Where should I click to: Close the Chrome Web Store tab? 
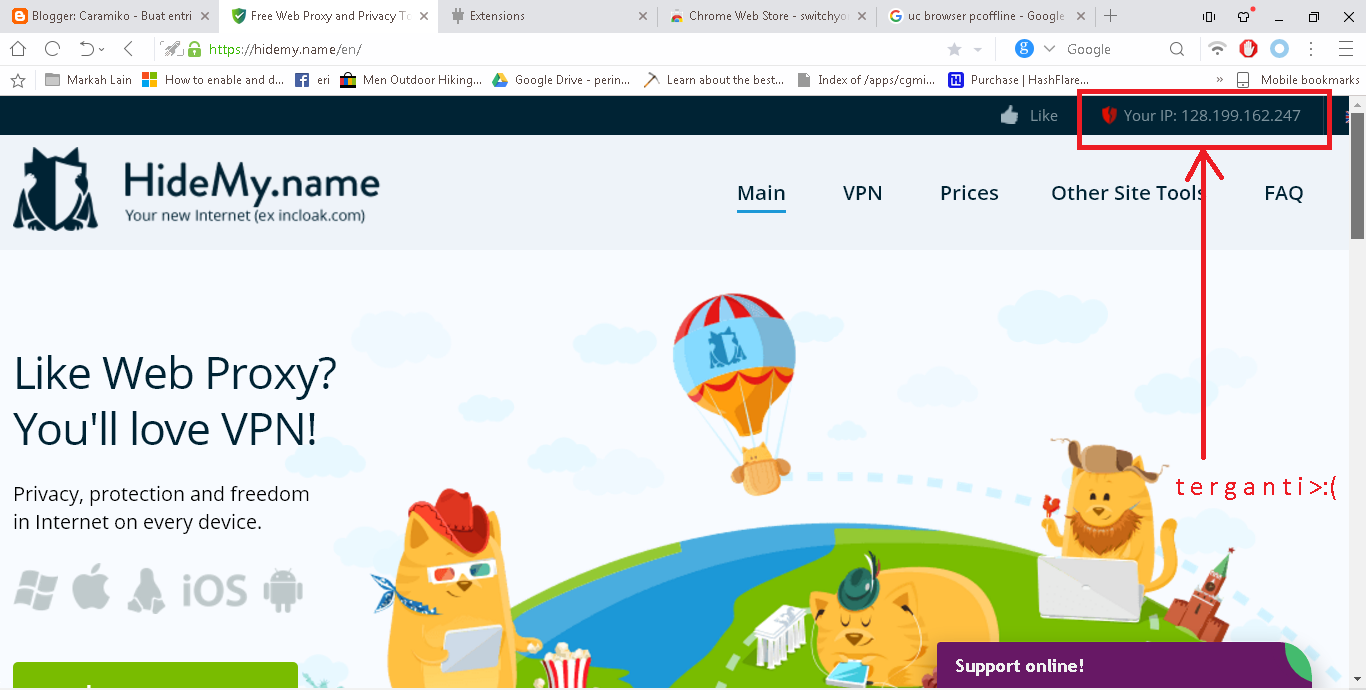point(860,16)
